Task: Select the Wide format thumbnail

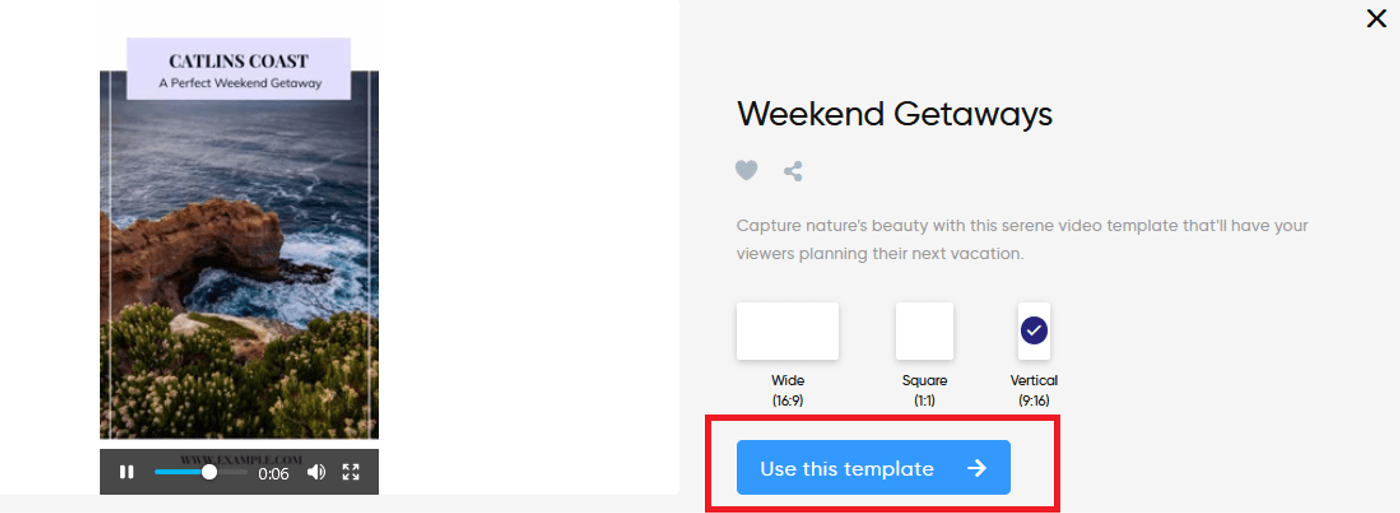Action: click(787, 331)
